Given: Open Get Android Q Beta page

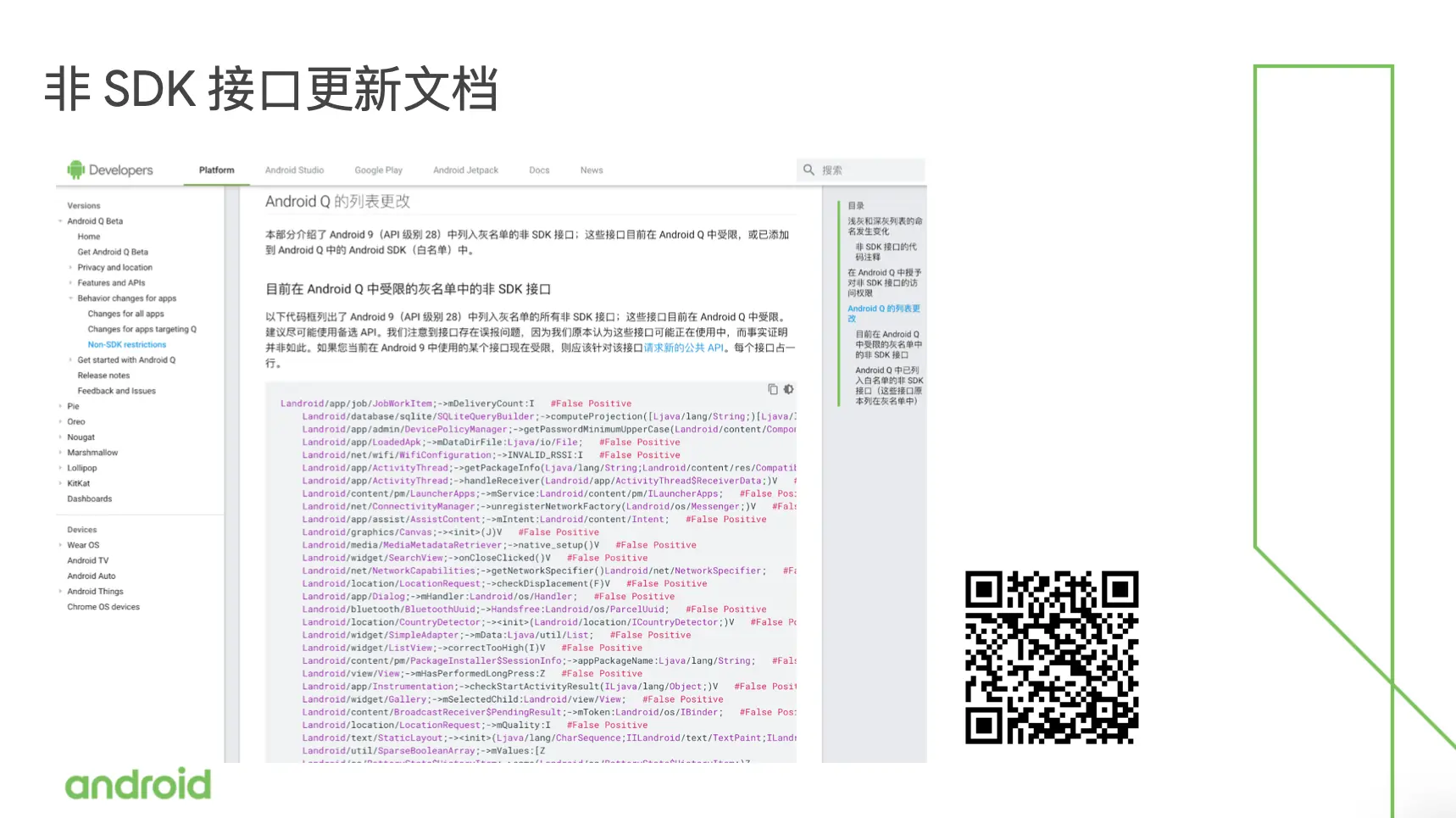Looking at the screenshot, I should pyautogui.click(x=113, y=252).
